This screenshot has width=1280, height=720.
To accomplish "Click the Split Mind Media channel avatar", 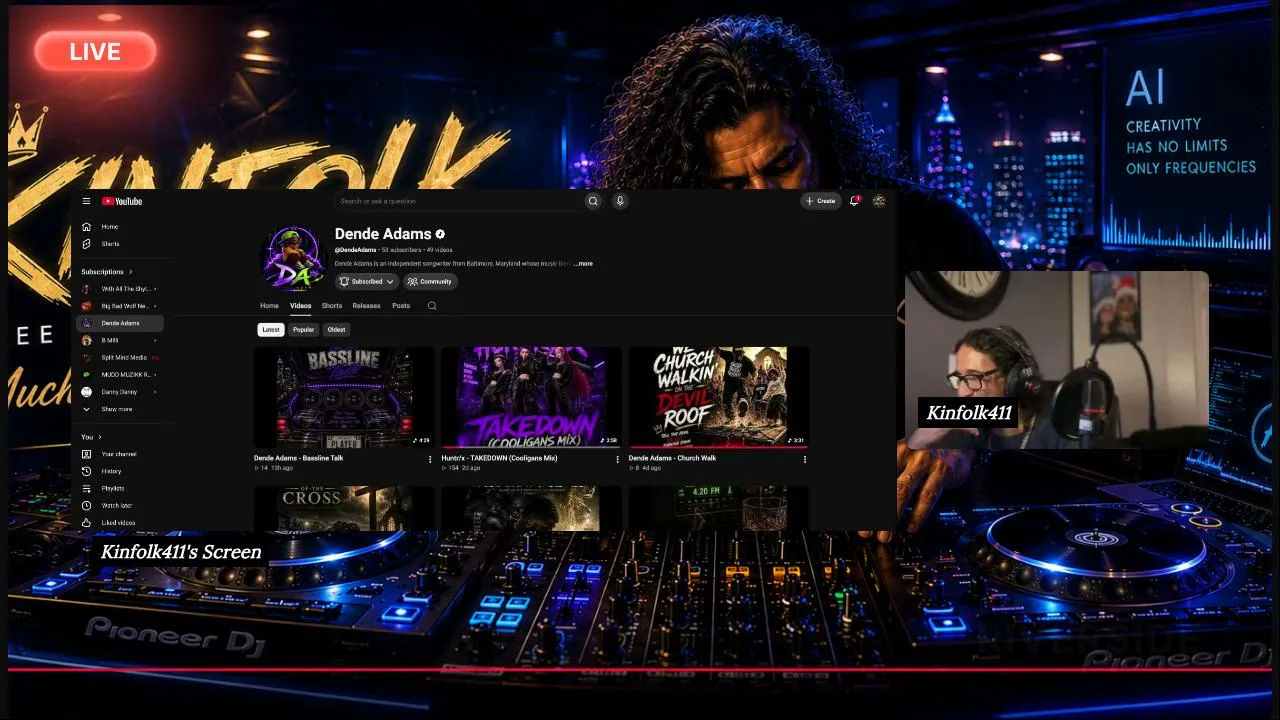I will click(87, 357).
